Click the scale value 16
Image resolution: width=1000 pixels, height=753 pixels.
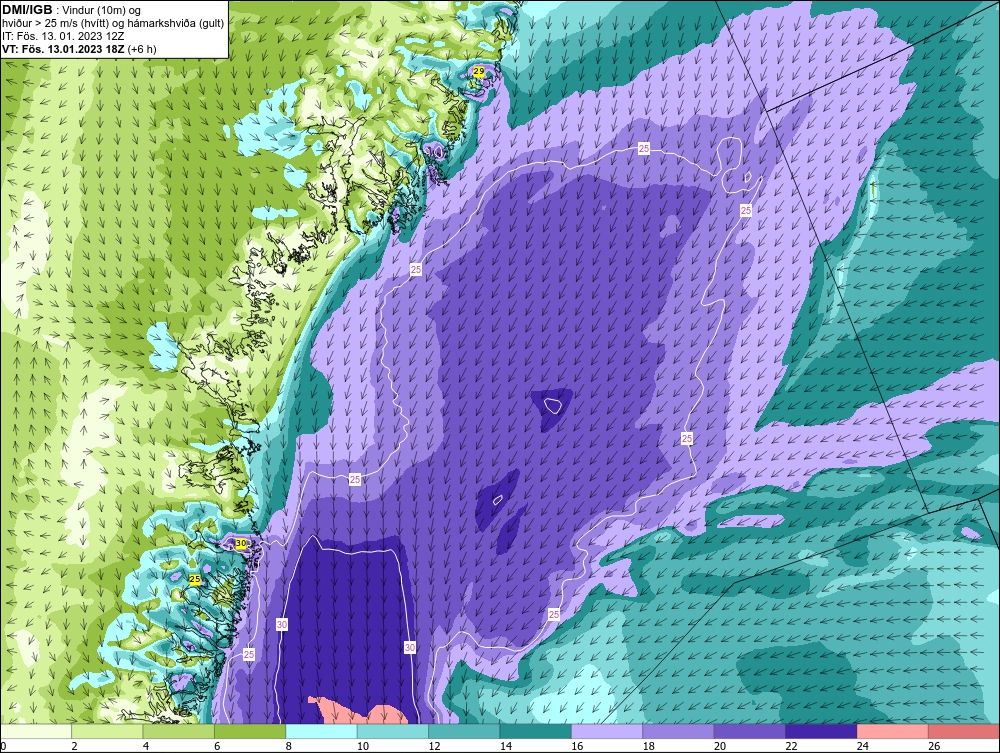point(577,746)
